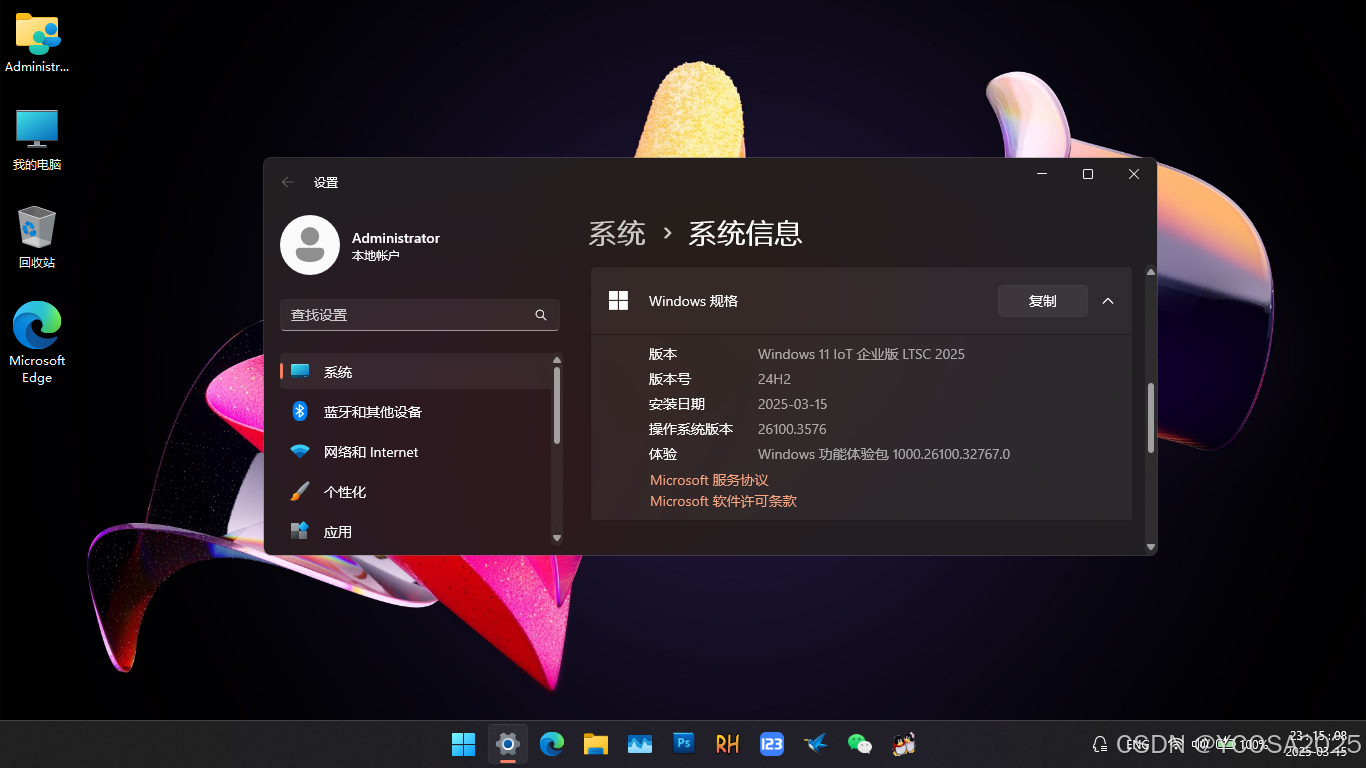The image size is (1366, 768).
Task: Click the up arrow of sidebar scrollbar
Action: (557, 360)
